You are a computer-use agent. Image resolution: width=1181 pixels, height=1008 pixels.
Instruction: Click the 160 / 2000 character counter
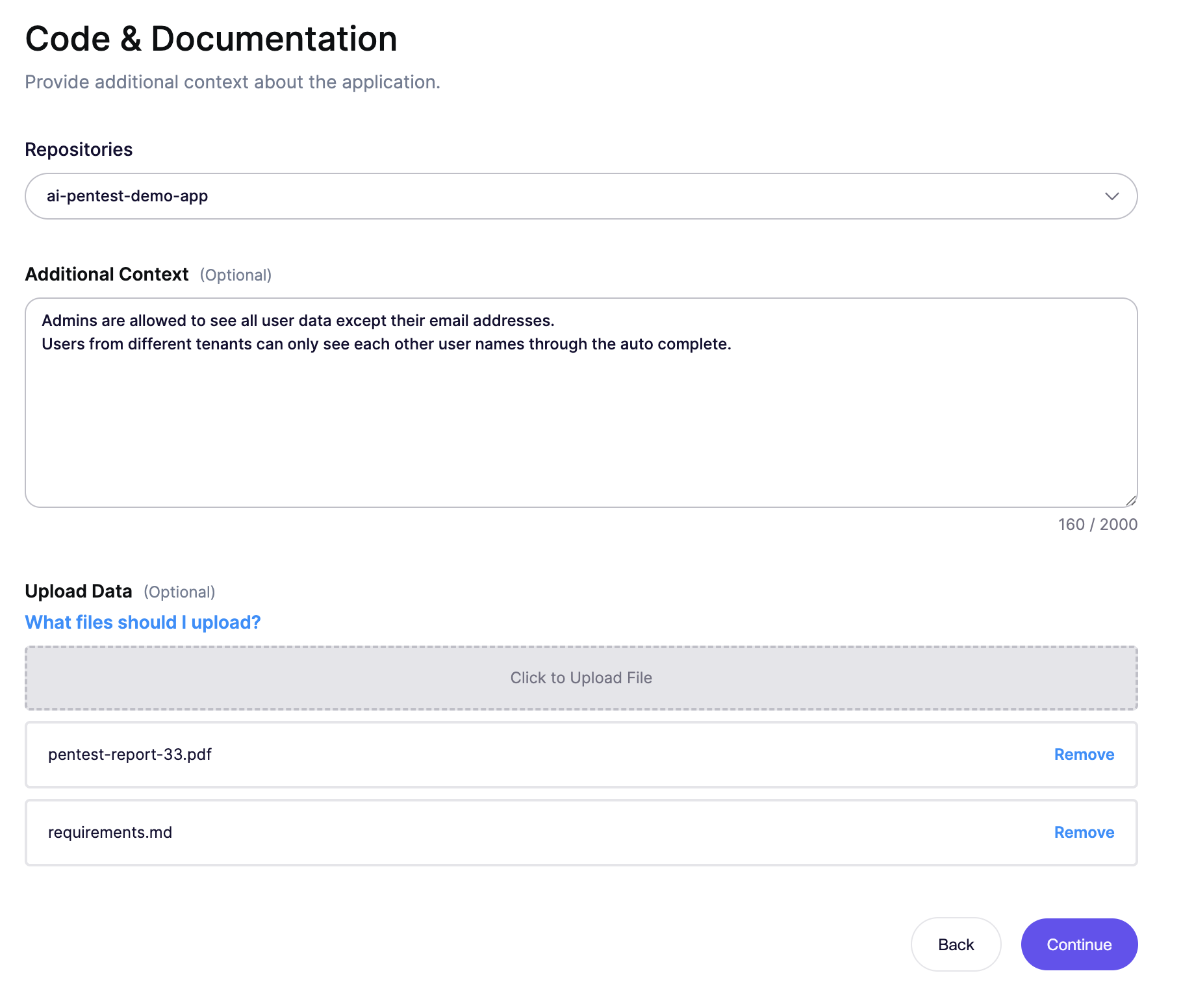pos(1097,525)
